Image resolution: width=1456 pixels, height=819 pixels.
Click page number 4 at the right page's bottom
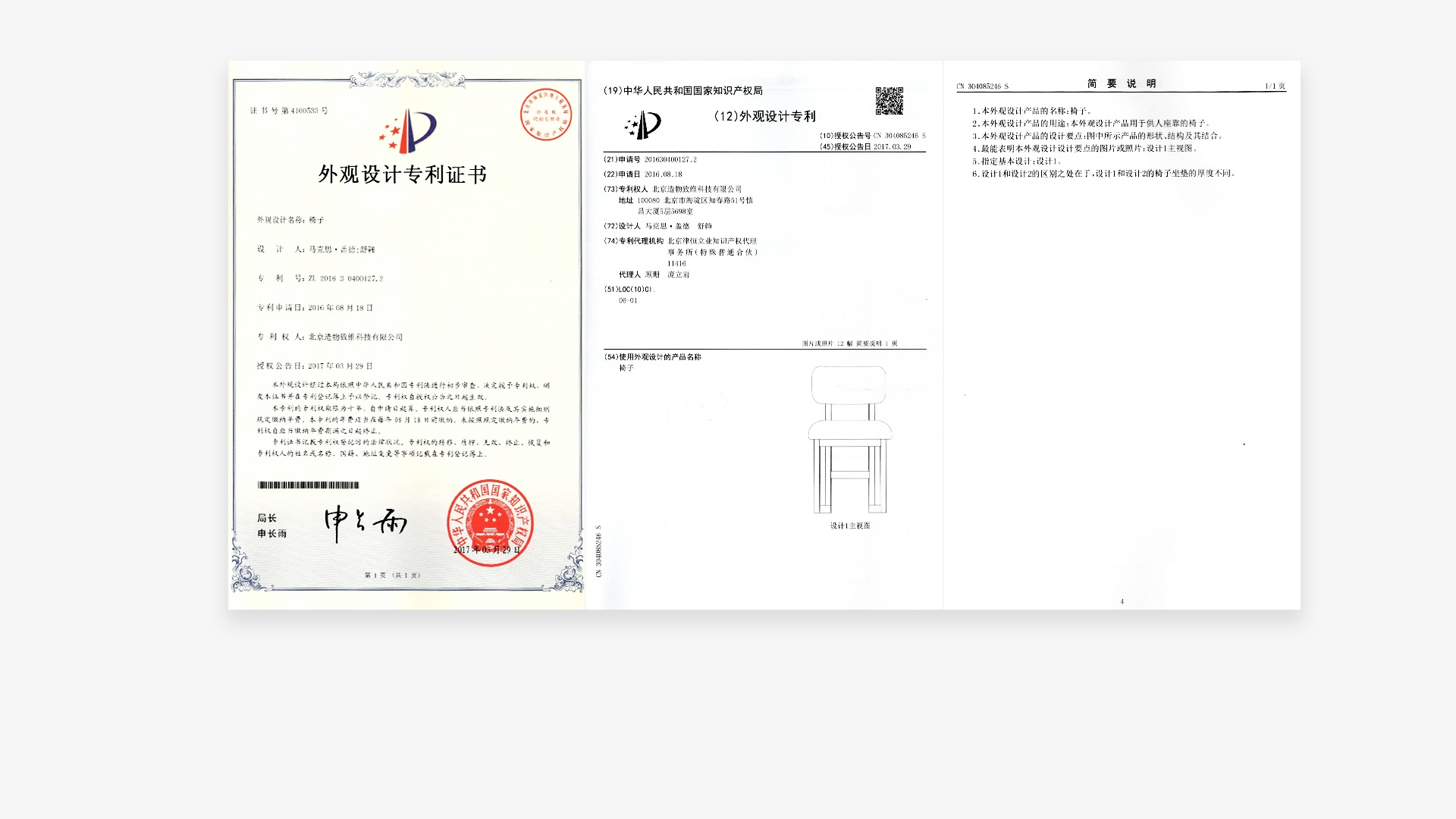click(x=1122, y=602)
